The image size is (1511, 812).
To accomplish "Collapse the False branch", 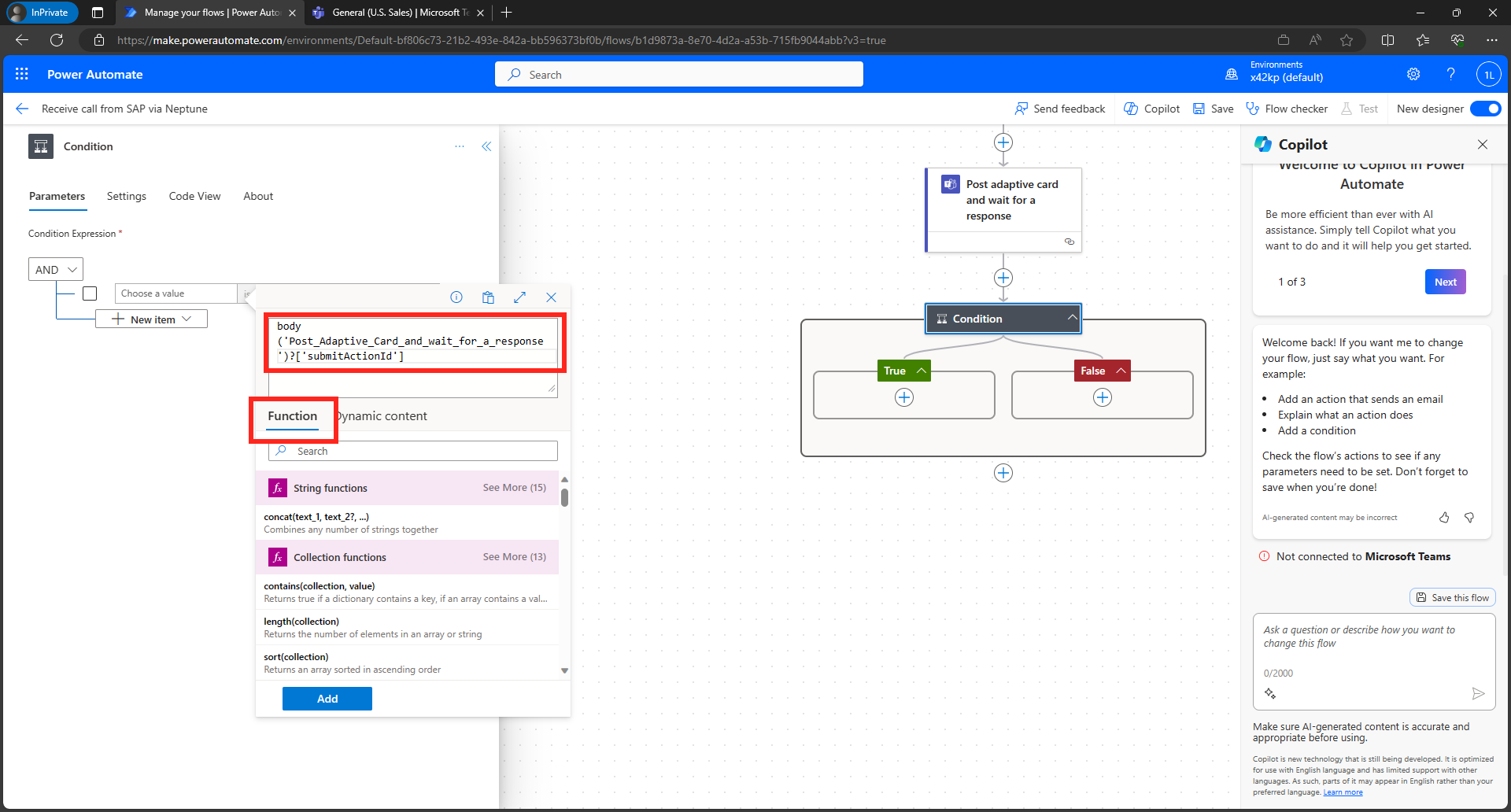I will [x=1121, y=371].
